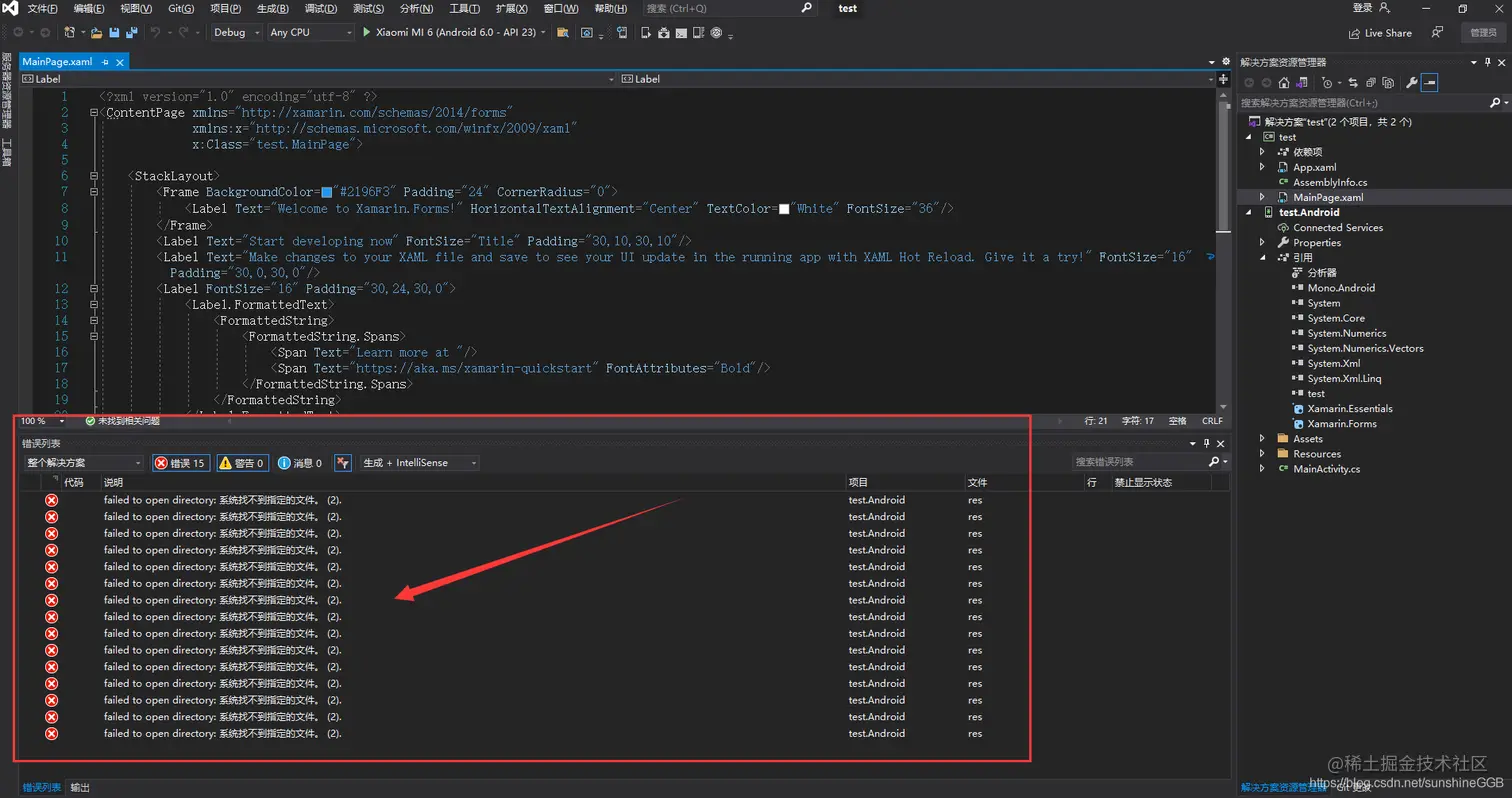
Task: Open the 编辑(E) menu
Action: (x=89, y=8)
